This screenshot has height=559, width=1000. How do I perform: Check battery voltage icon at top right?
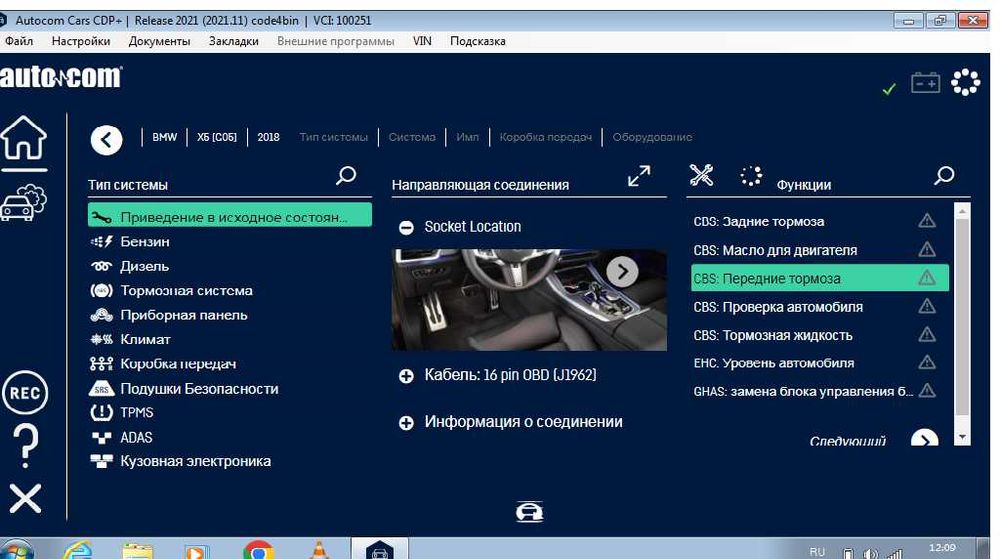(x=925, y=83)
